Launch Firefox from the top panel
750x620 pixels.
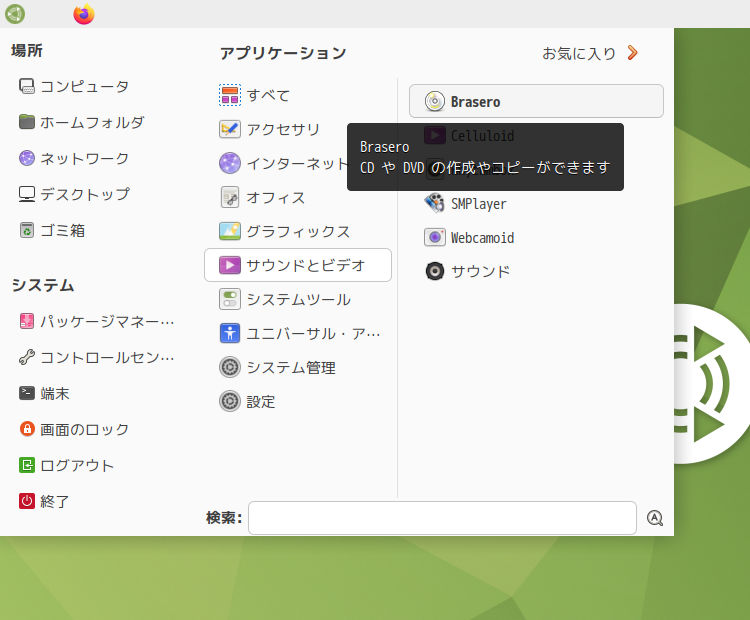point(84,13)
